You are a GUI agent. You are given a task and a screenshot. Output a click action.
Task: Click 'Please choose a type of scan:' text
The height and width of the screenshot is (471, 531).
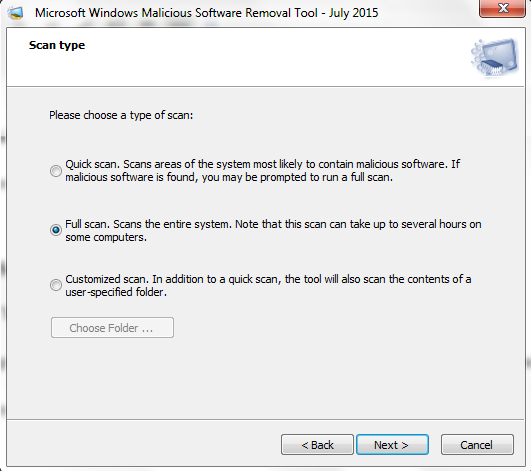(x=121, y=115)
